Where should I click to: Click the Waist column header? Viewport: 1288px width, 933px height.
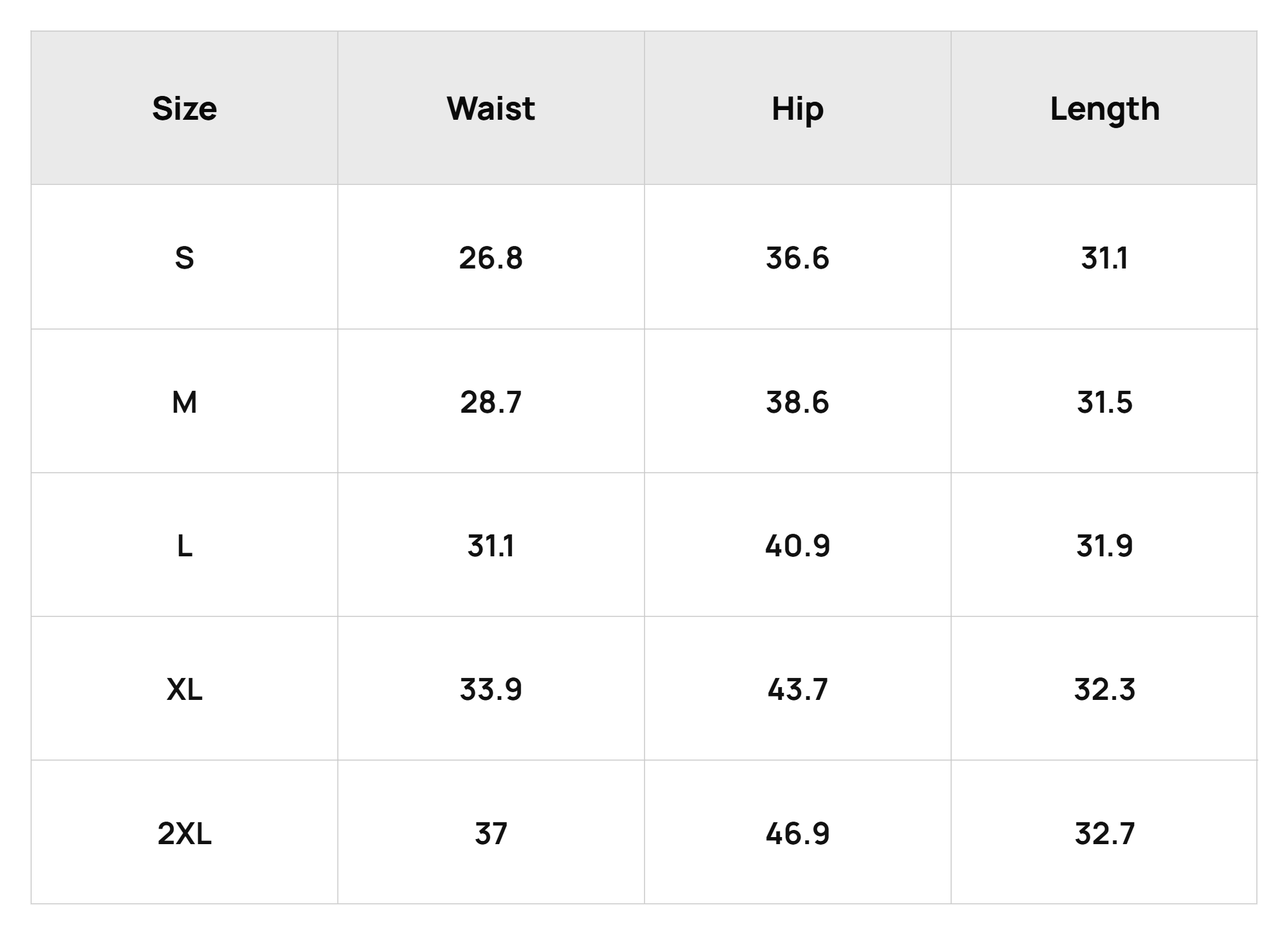click(491, 108)
